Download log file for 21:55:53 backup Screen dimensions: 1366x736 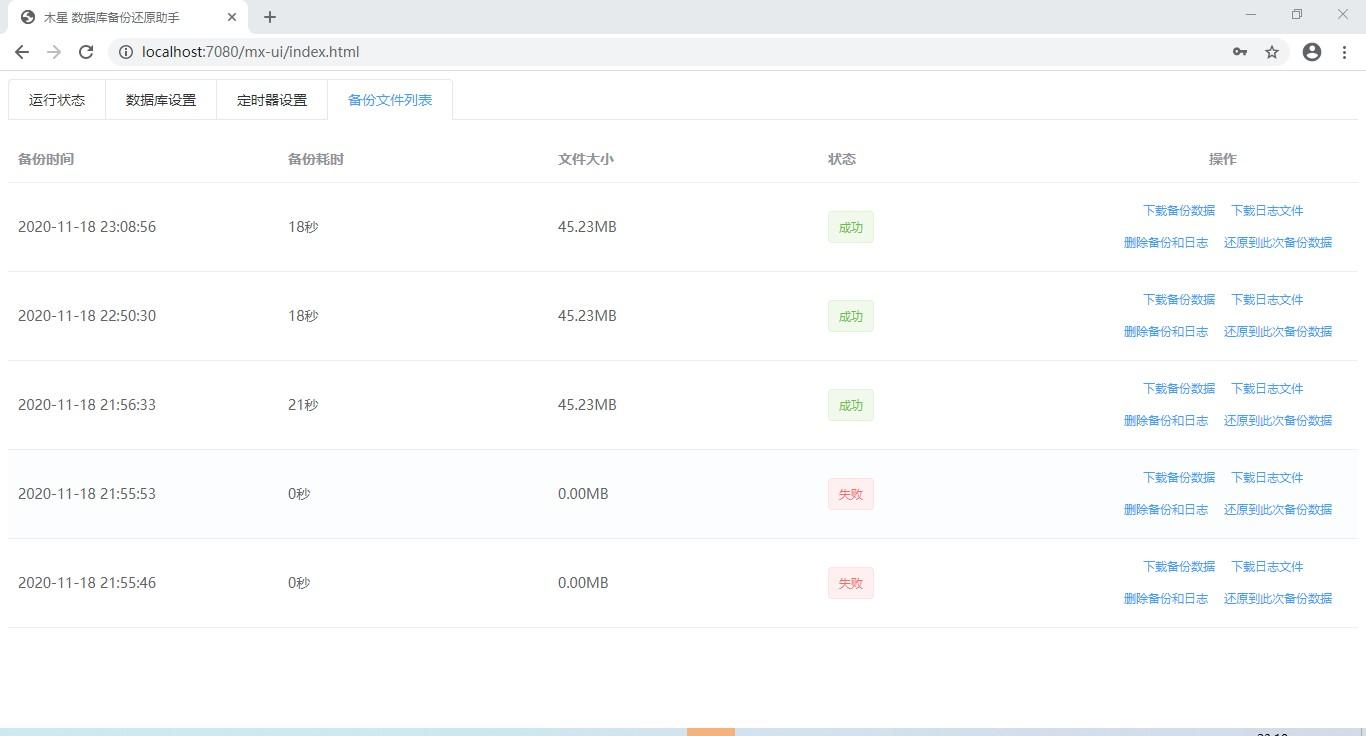(1267, 478)
